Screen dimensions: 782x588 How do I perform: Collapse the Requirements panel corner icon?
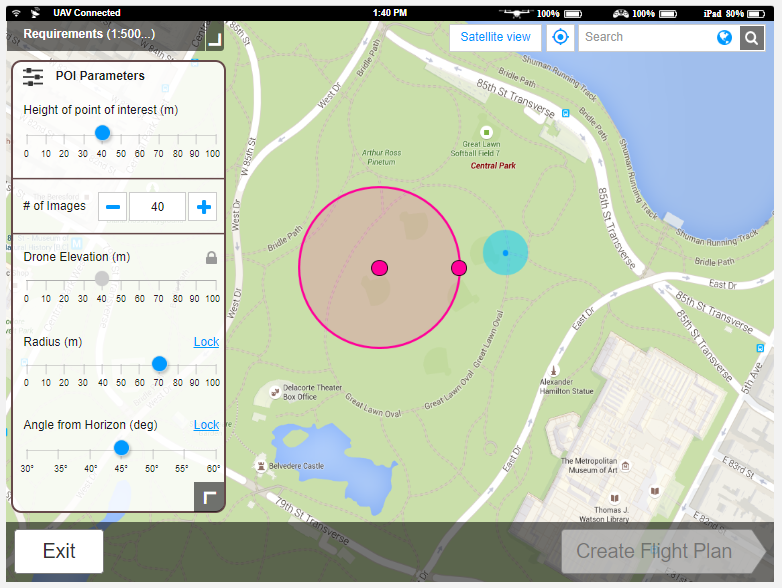click(215, 39)
